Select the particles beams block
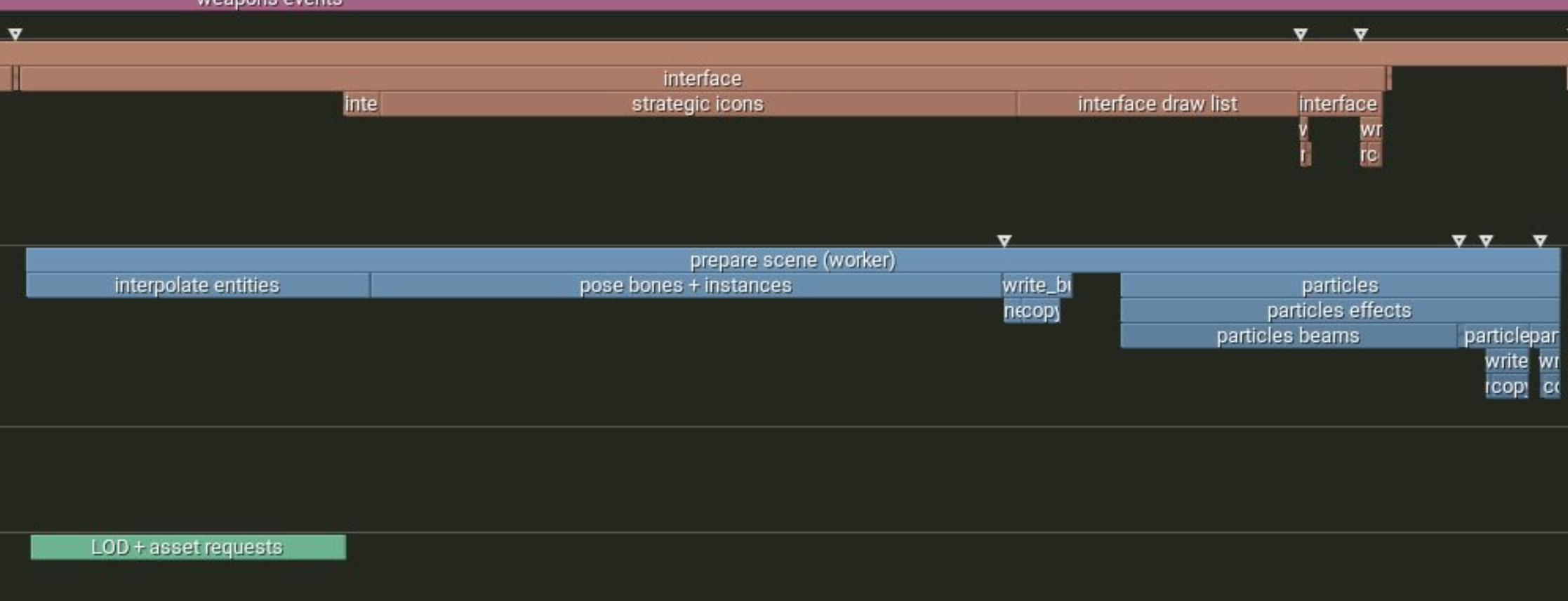 1288,336
